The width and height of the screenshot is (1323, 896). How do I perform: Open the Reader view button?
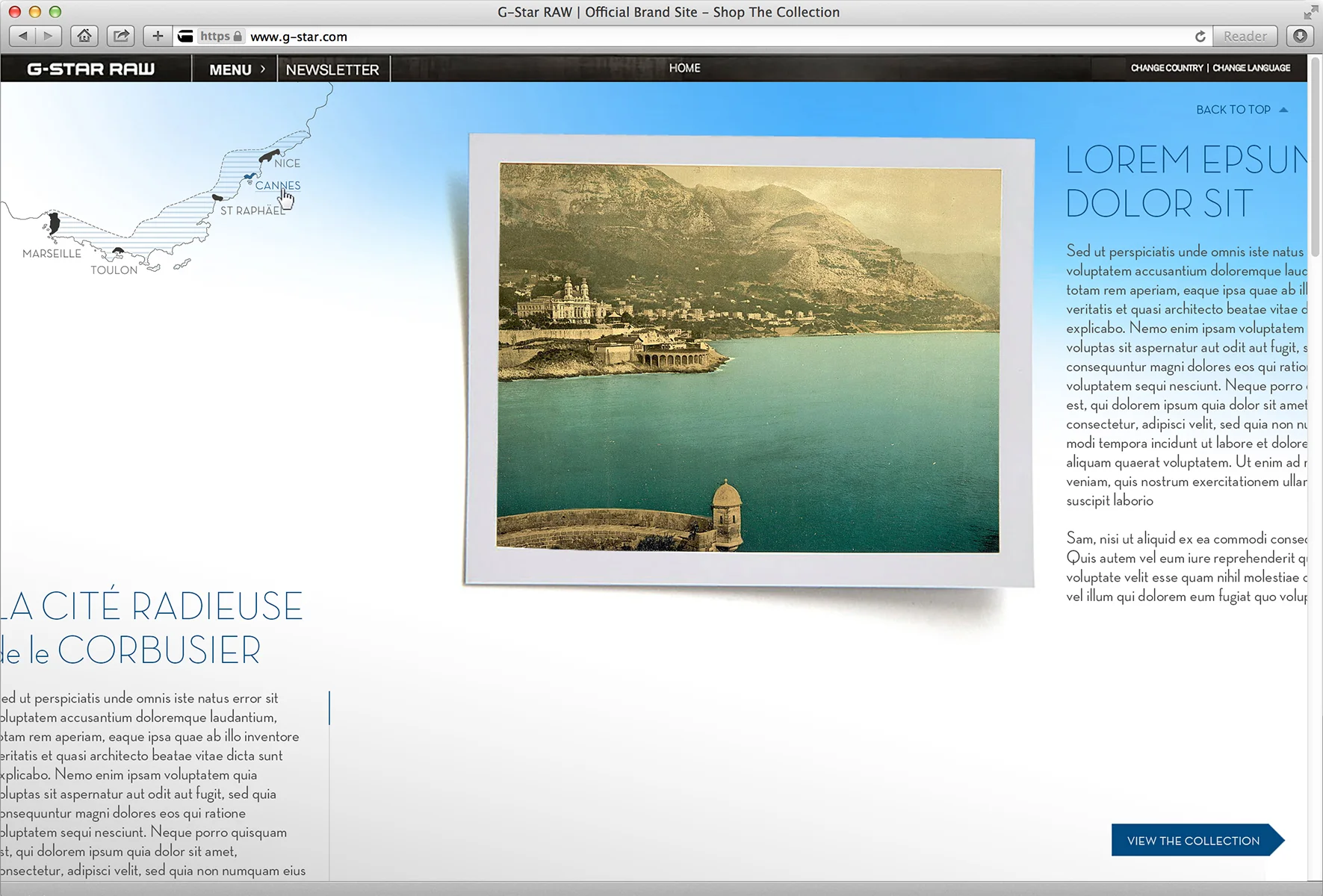1245,36
